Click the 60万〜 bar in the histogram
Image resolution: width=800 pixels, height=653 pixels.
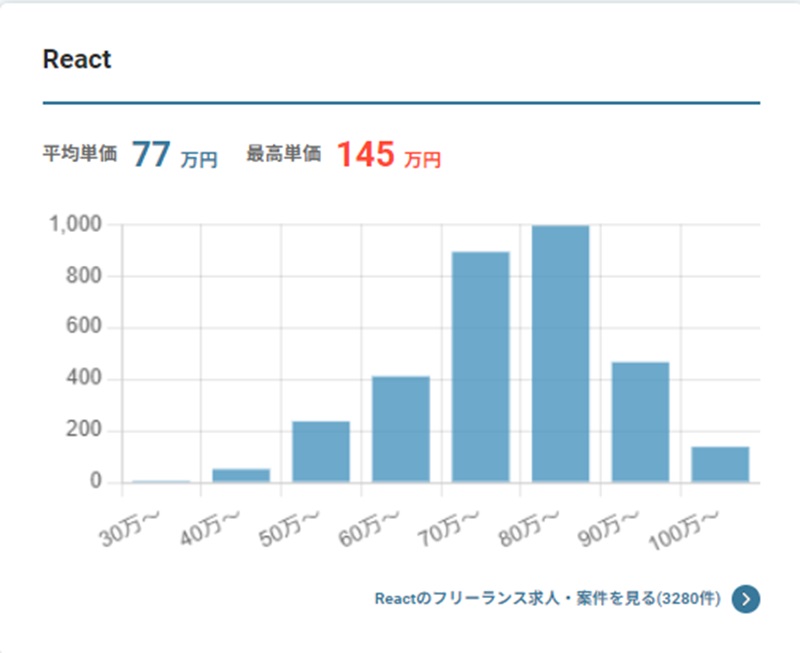tap(401, 429)
